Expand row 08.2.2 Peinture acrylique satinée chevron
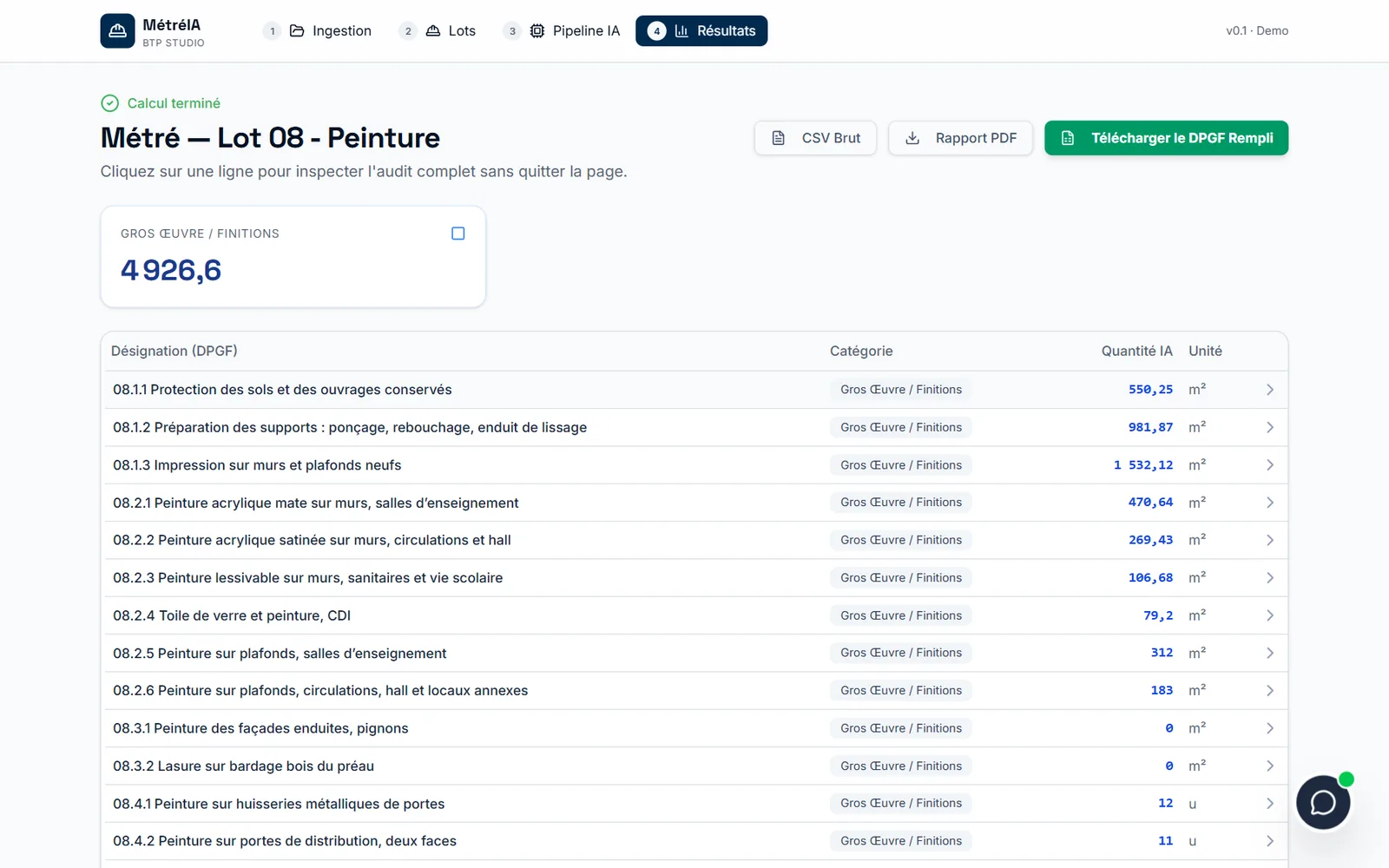 1270,540
